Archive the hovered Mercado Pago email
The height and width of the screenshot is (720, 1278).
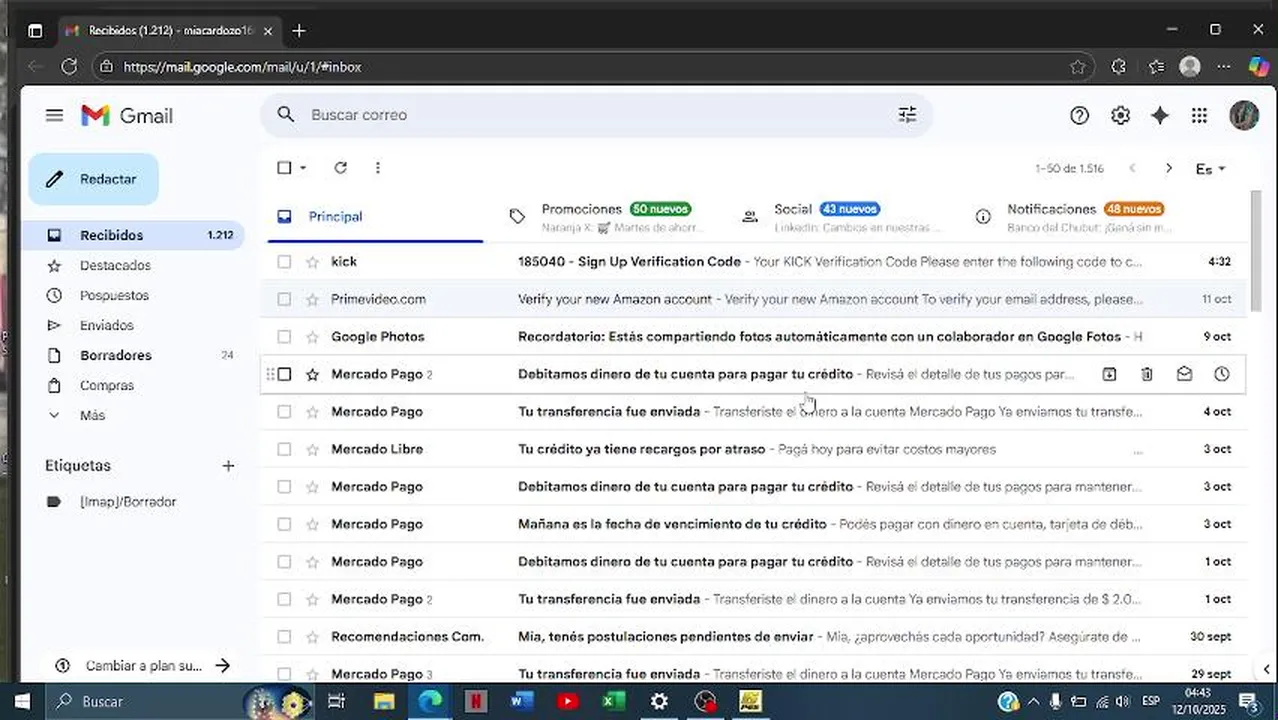1109,374
